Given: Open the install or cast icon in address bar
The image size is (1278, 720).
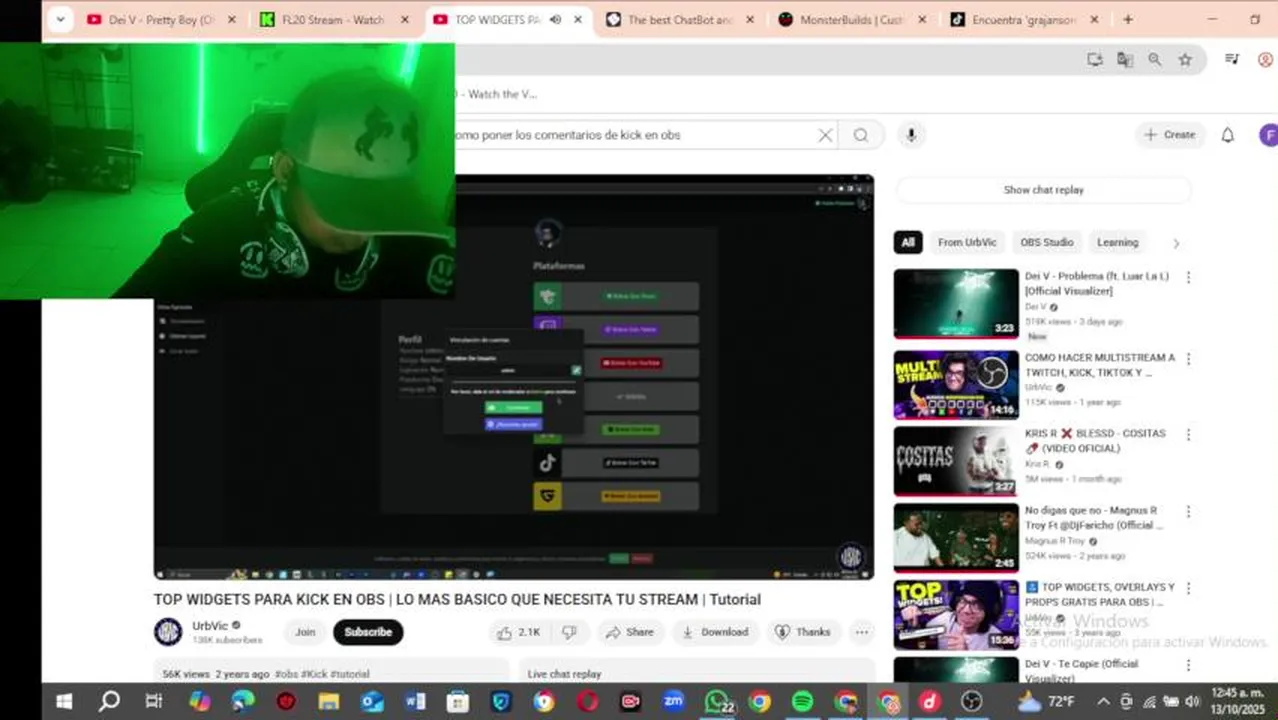Looking at the screenshot, I should tap(1095, 60).
